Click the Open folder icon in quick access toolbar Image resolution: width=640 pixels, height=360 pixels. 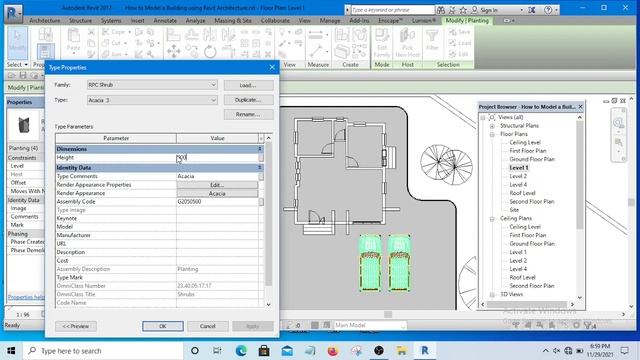(x=11, y=76)
